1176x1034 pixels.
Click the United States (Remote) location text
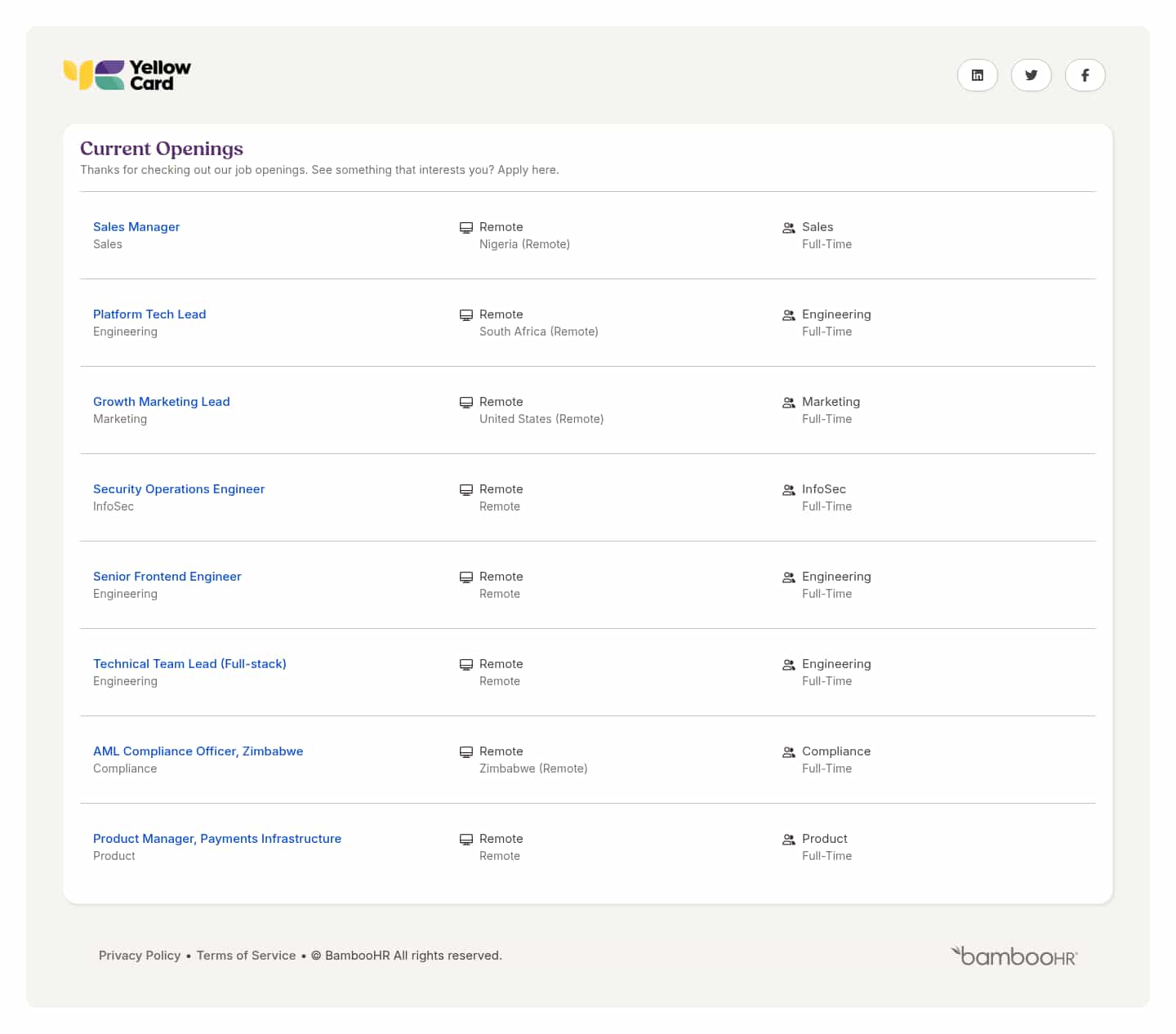tap(541, 419)
